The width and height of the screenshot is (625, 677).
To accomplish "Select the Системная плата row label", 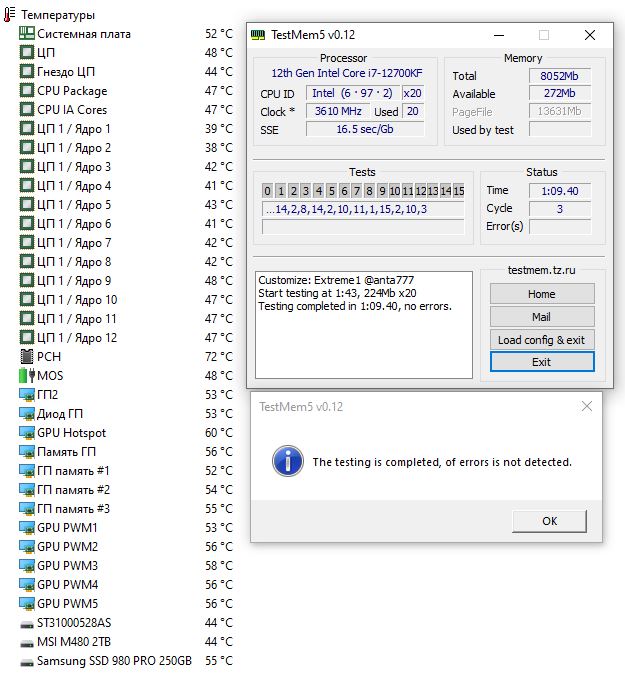I will click(84, 34).
